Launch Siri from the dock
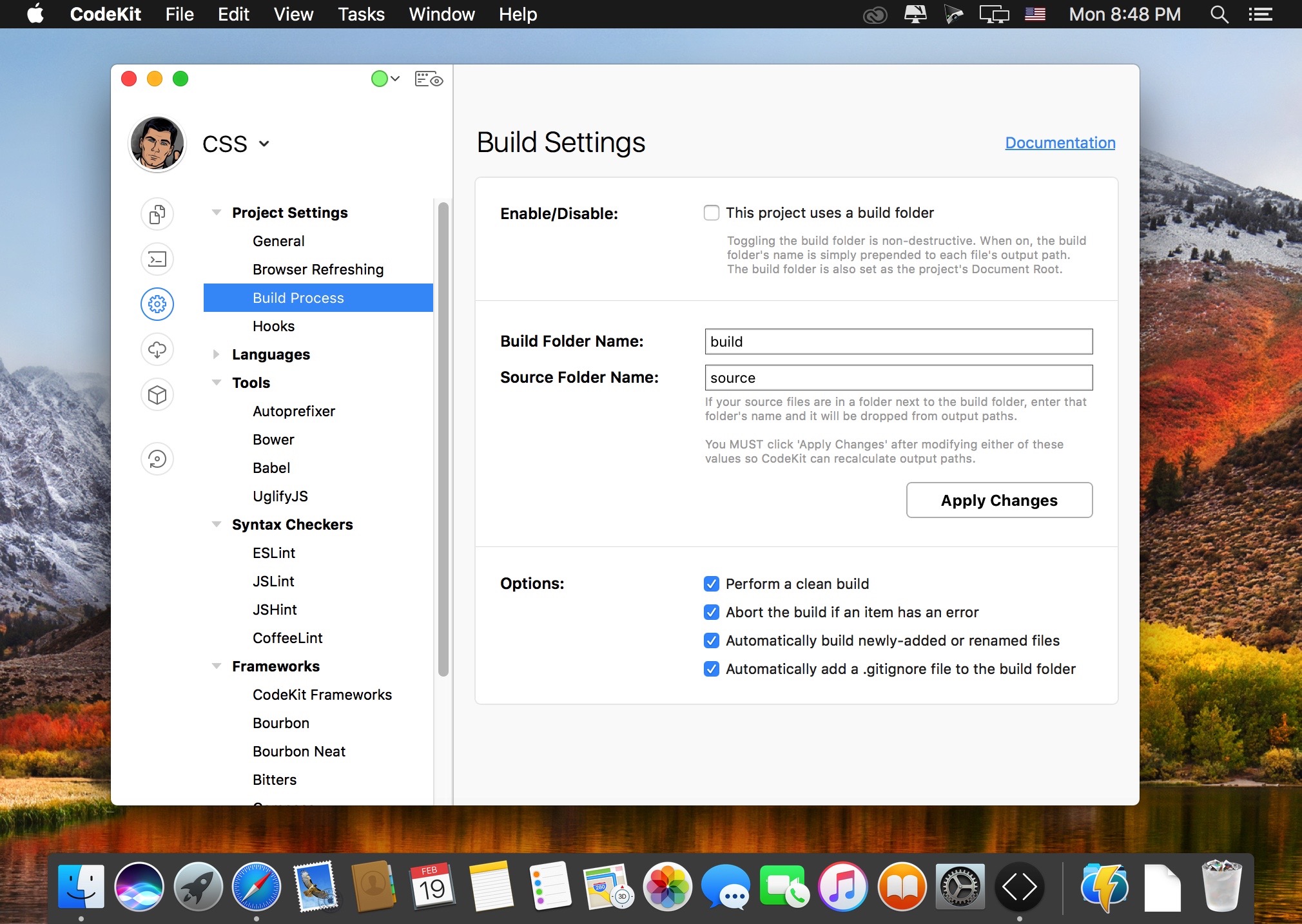This screenshot has width=1302, height=924. [139, 887]
